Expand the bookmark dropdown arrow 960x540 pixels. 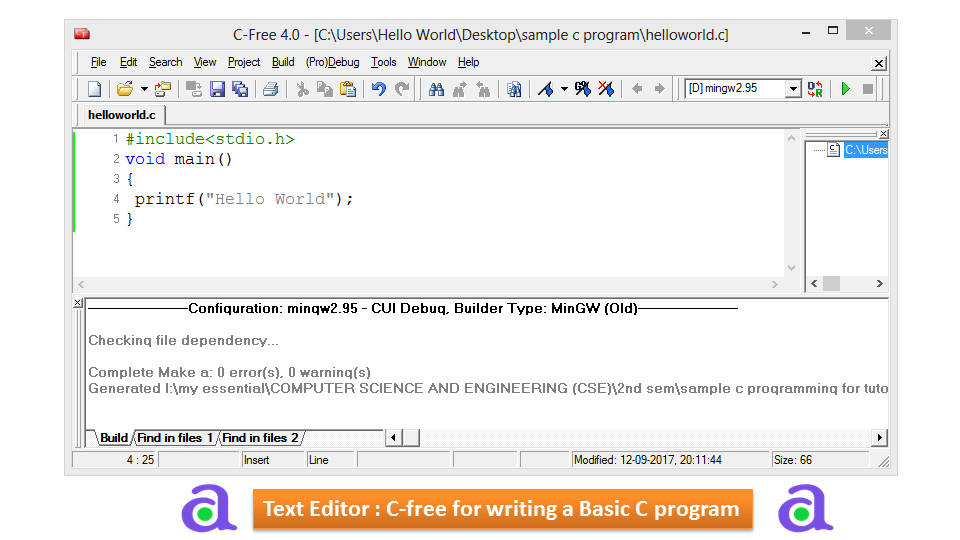(564, 89)
